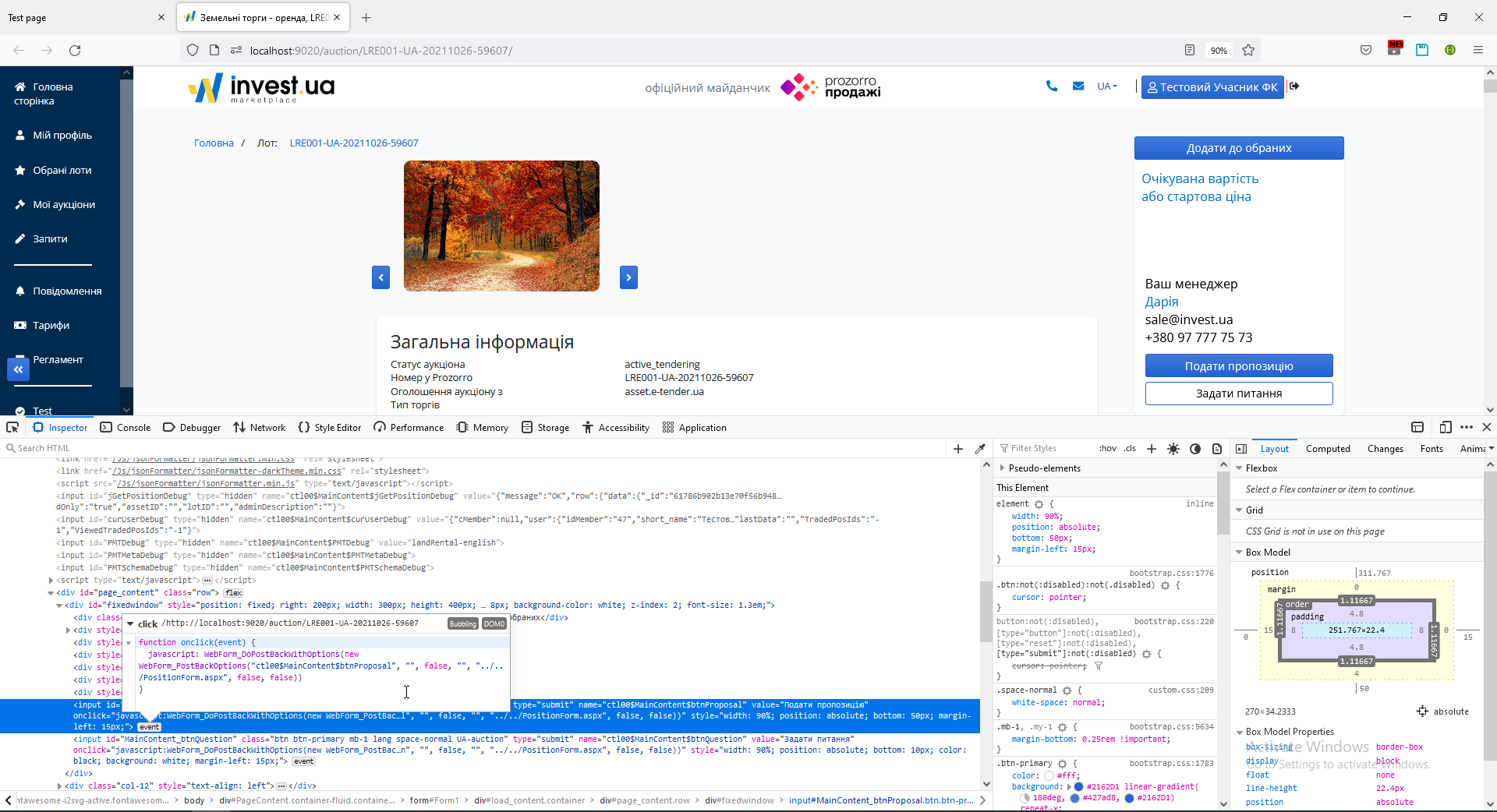Collapse the fixedwindow div node
The image size is (1497, 812).
click(59, 605)
